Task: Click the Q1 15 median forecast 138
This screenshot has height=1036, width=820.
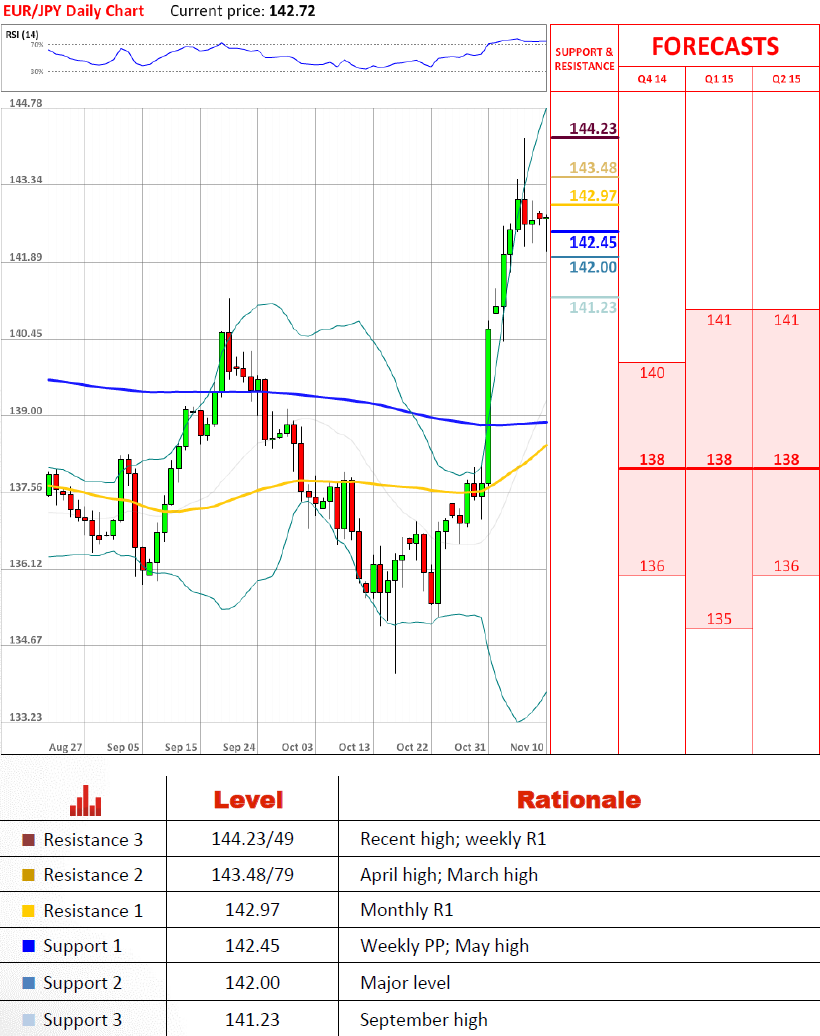Action: click(719, 459)
